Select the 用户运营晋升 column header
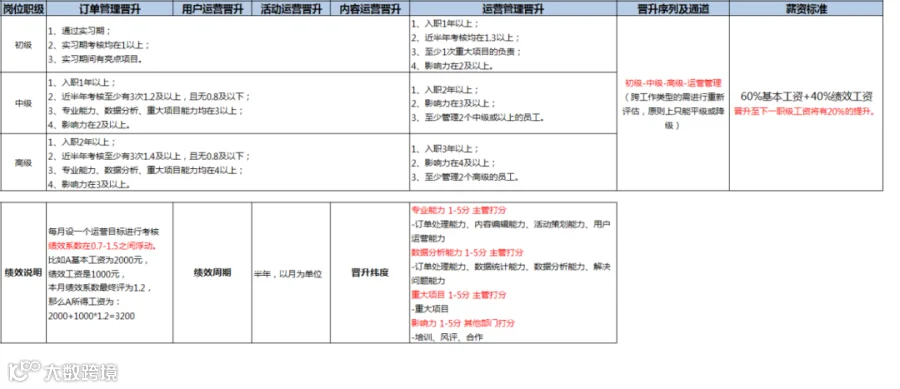Viewport: 900px width, 389px height. 212,9
